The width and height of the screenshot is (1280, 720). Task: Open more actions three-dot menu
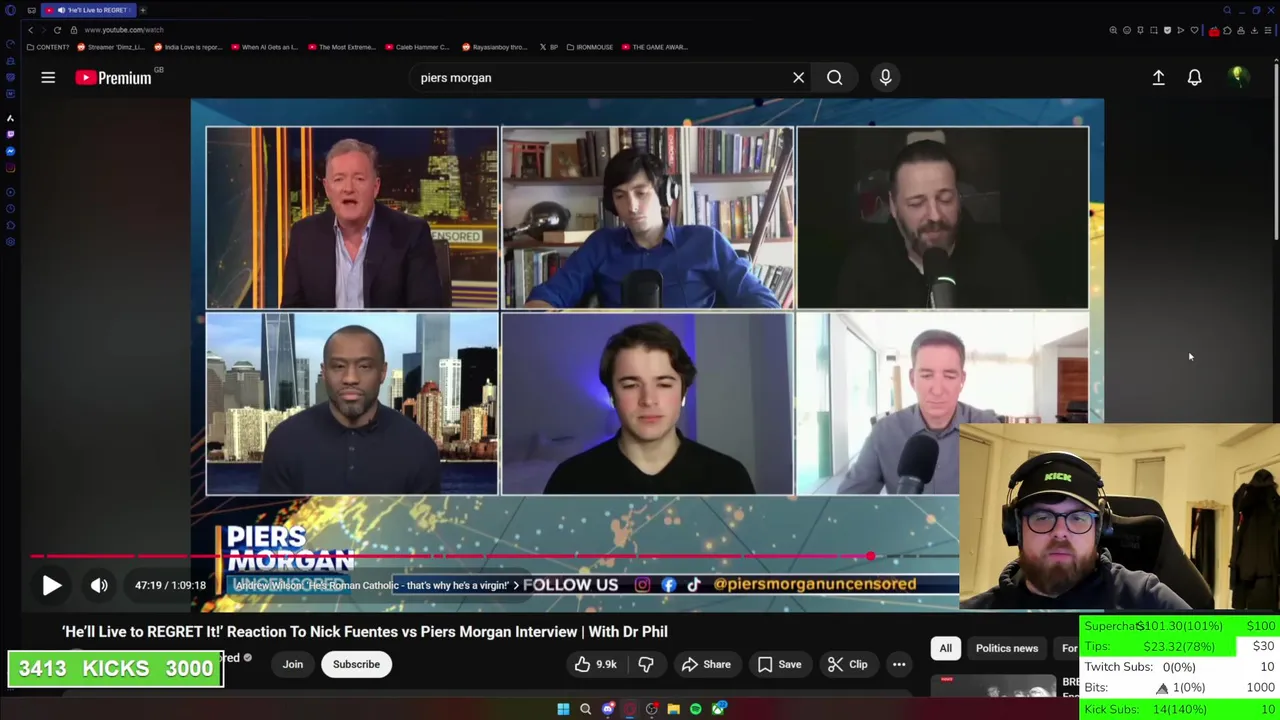pos(899,664)
